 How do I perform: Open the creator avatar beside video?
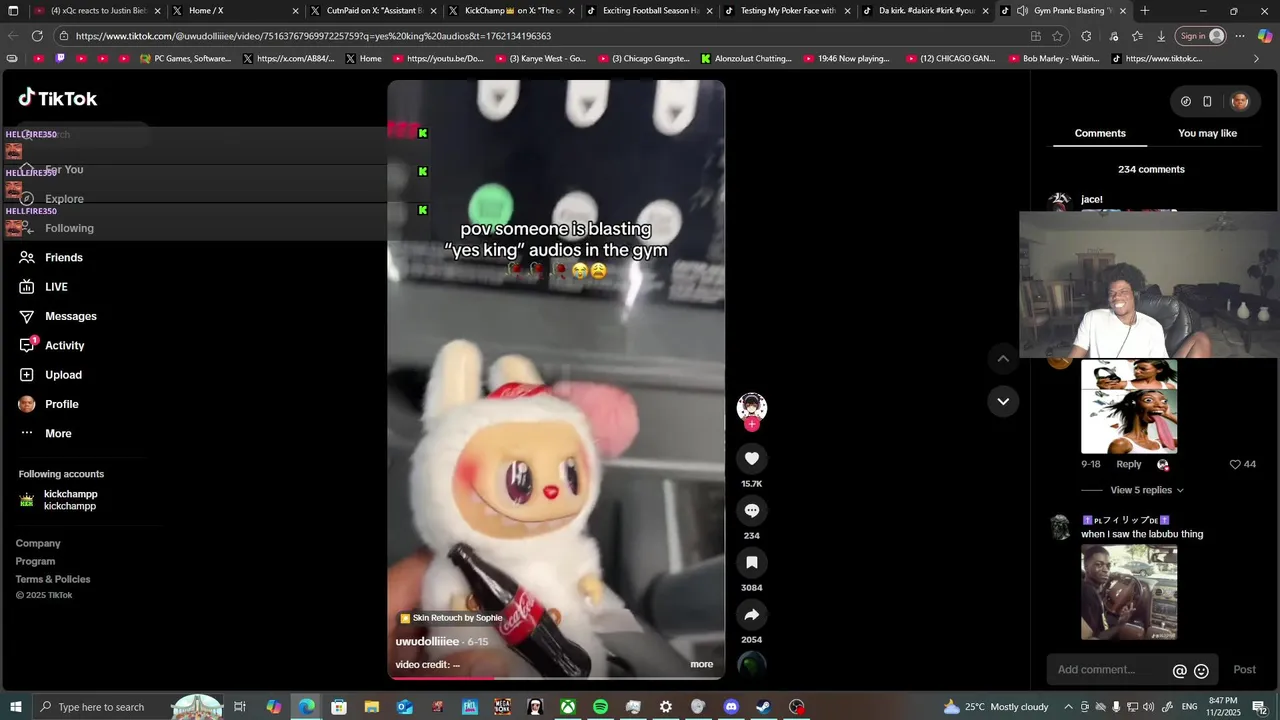tap(752, 407)
